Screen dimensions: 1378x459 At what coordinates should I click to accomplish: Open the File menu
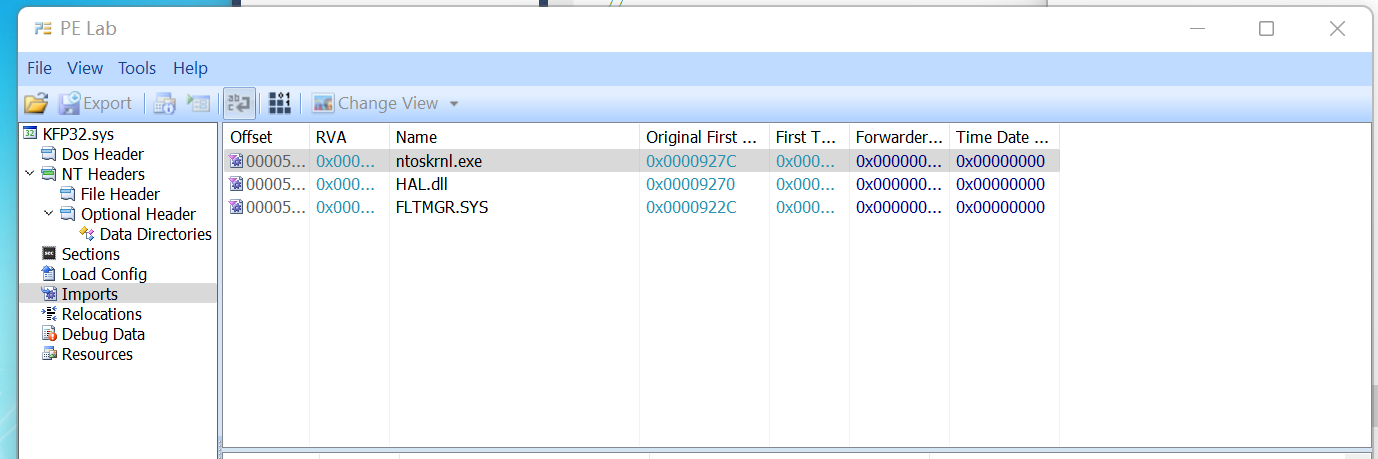tap(39, 68)
